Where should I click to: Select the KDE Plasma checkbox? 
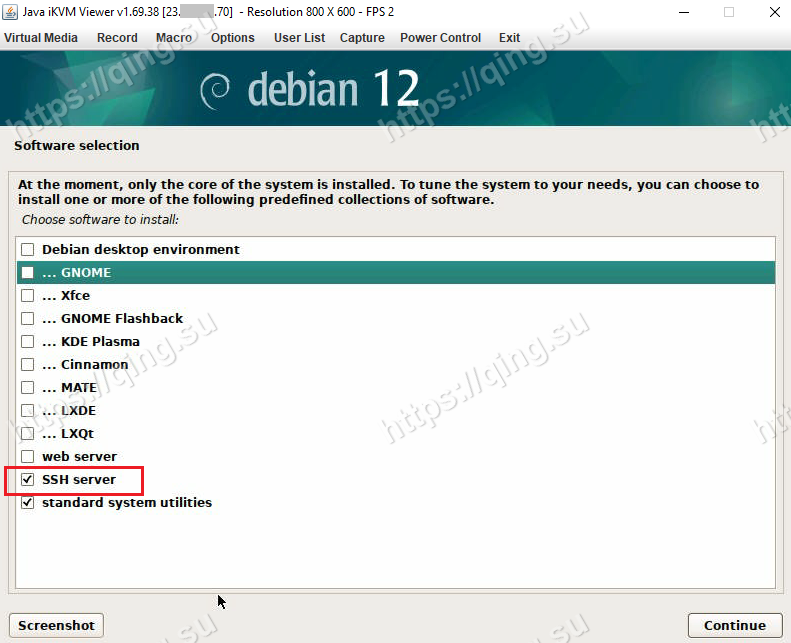click(x=28, y=342)
